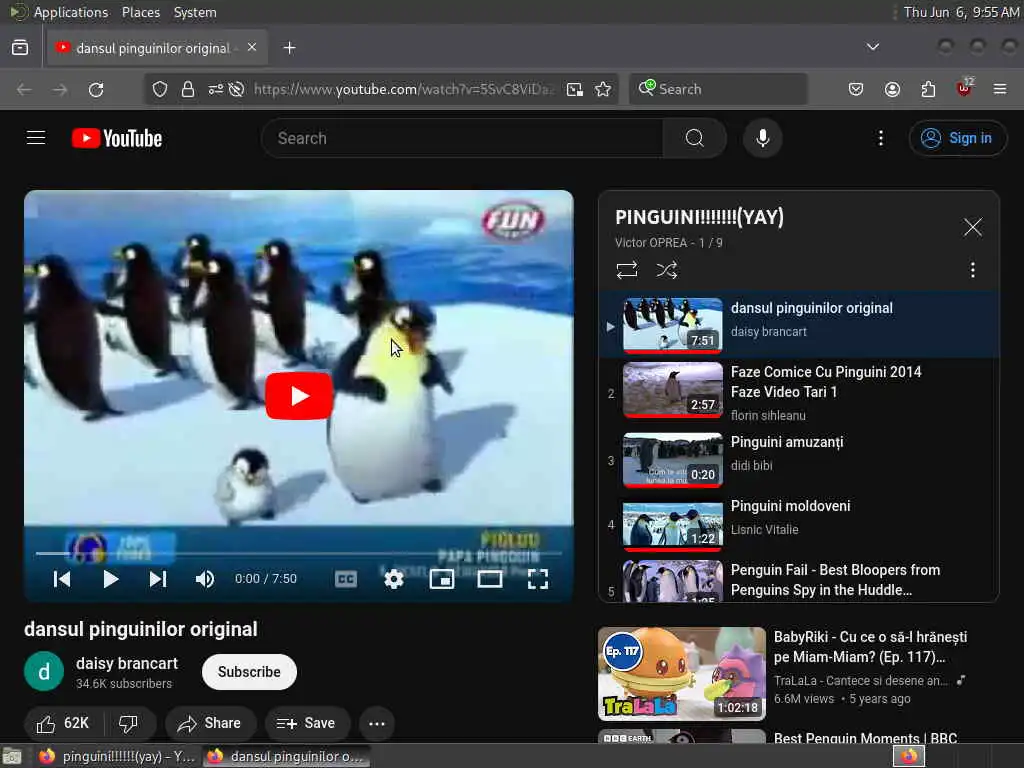Screen dimensions: 1024x768
Task: Toggle closed captions CC
Action: pyautogui.click(x=345, y=579)
